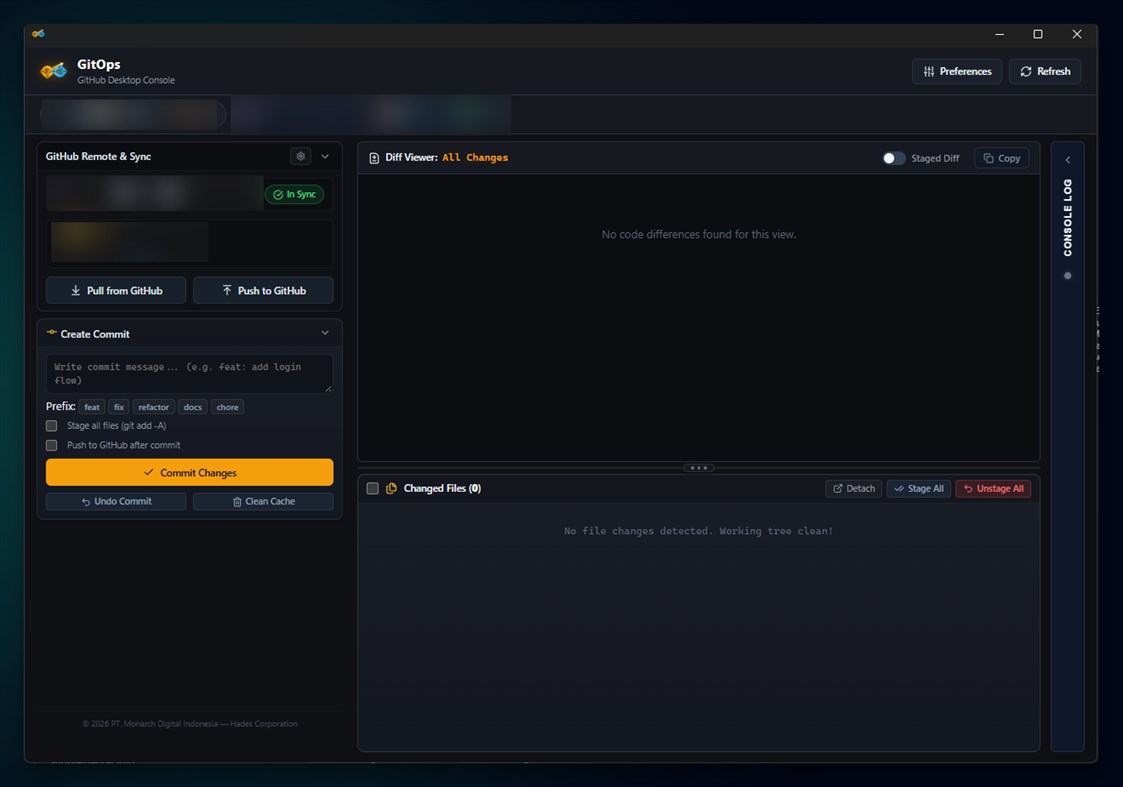Undo the last commit

[x=116, y=501]
